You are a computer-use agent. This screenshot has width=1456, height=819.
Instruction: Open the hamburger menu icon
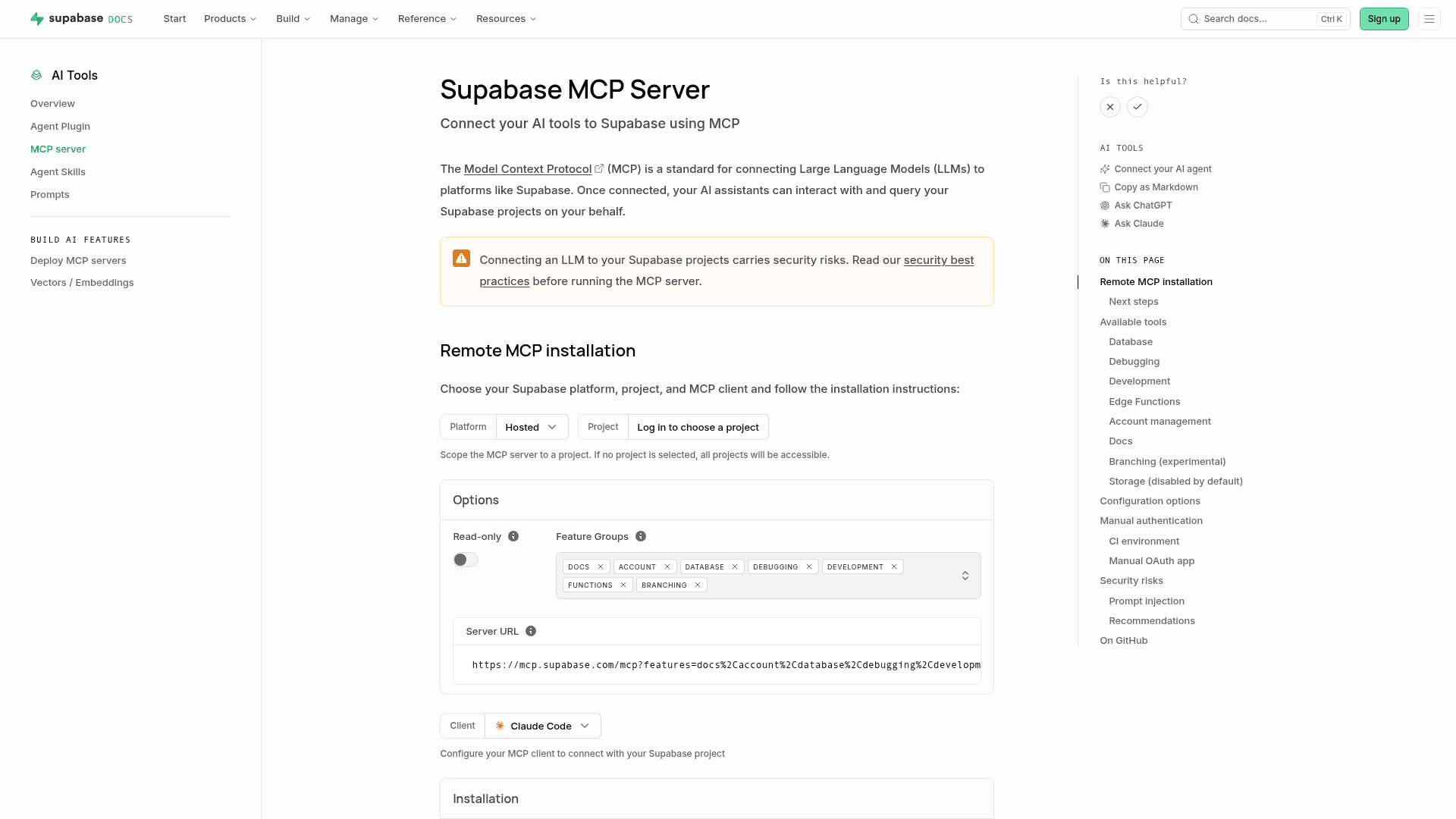coord(1429,19)
